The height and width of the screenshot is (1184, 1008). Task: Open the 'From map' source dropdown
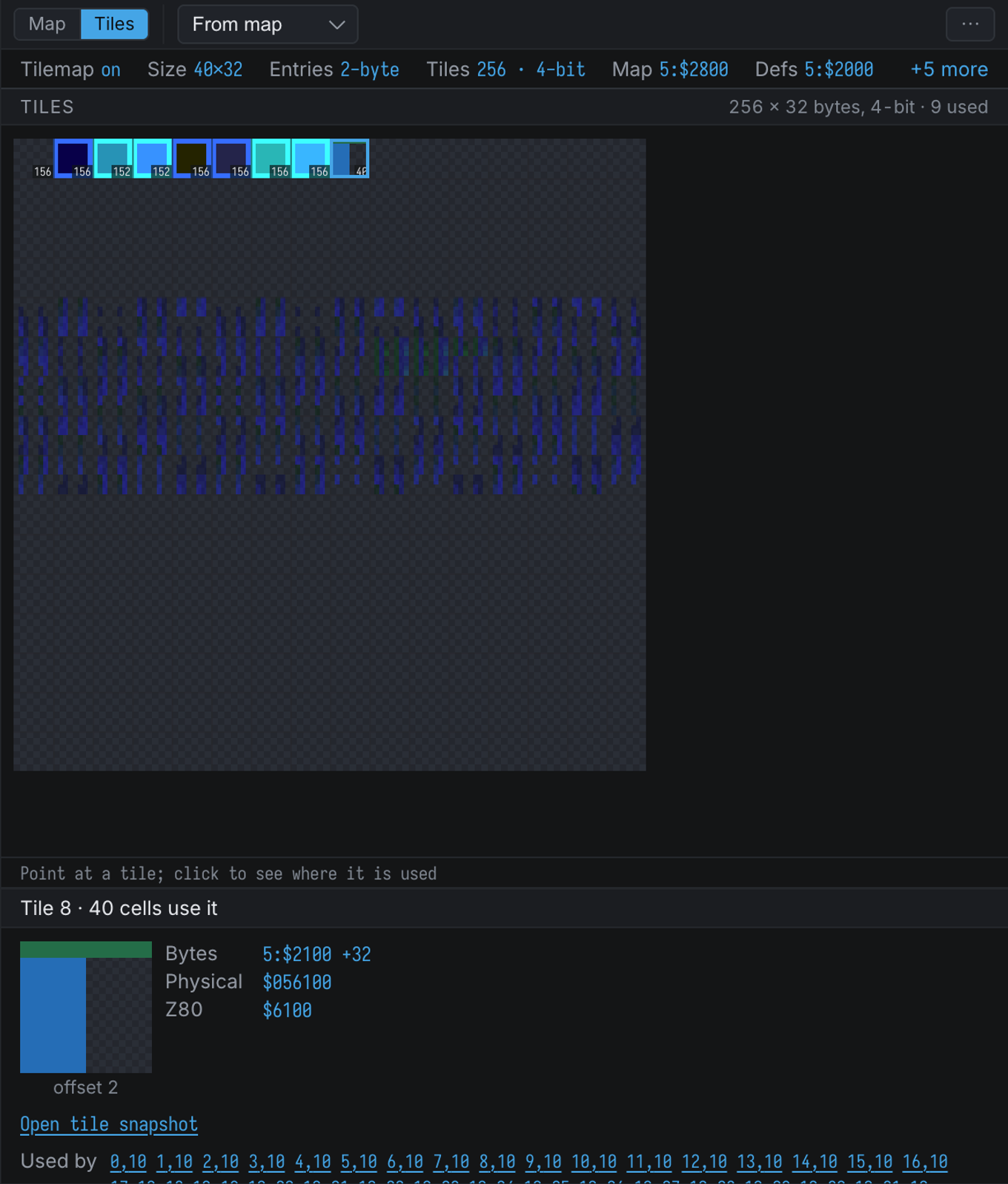click(x=268, y=24)
